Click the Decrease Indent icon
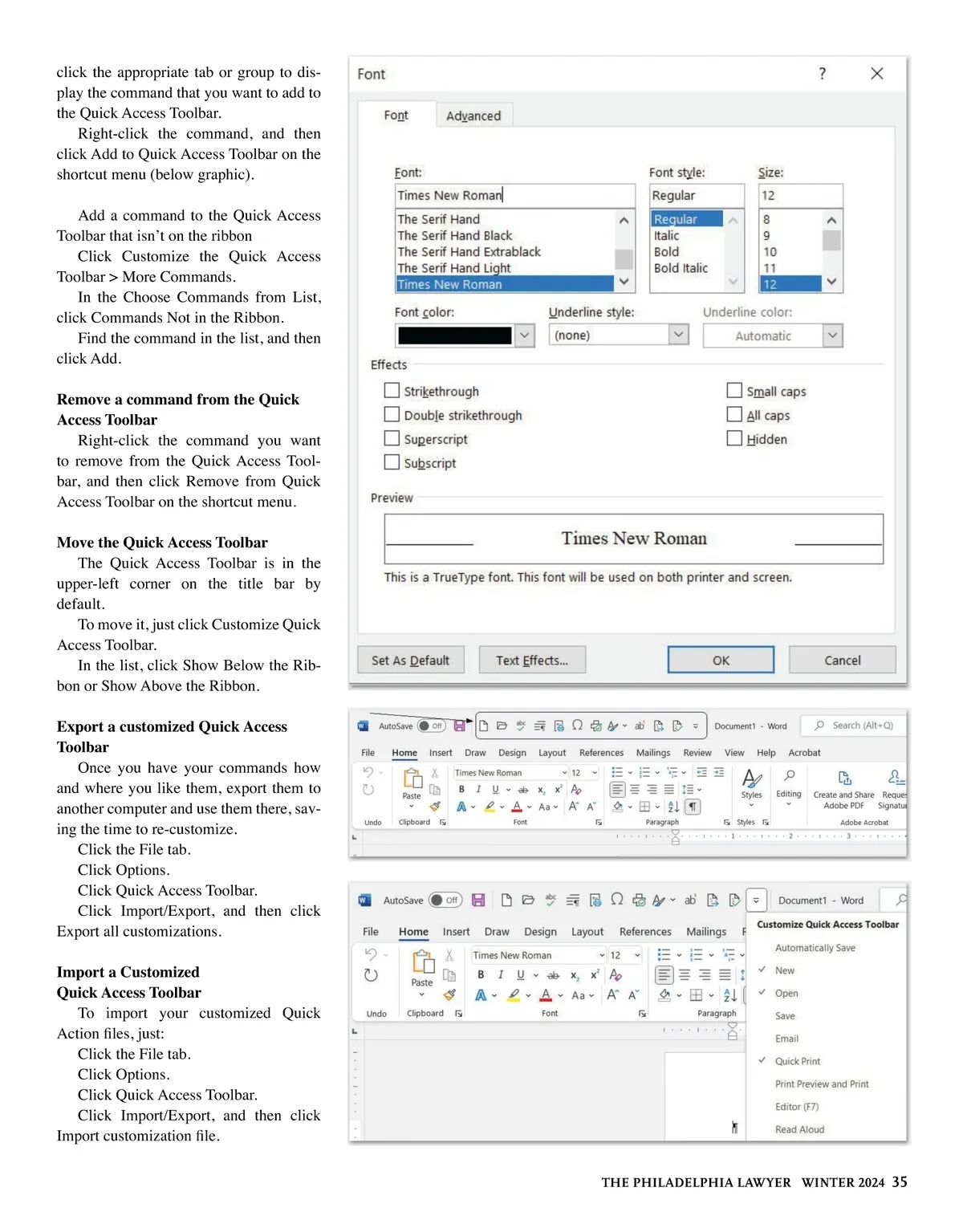 (701, 772)
